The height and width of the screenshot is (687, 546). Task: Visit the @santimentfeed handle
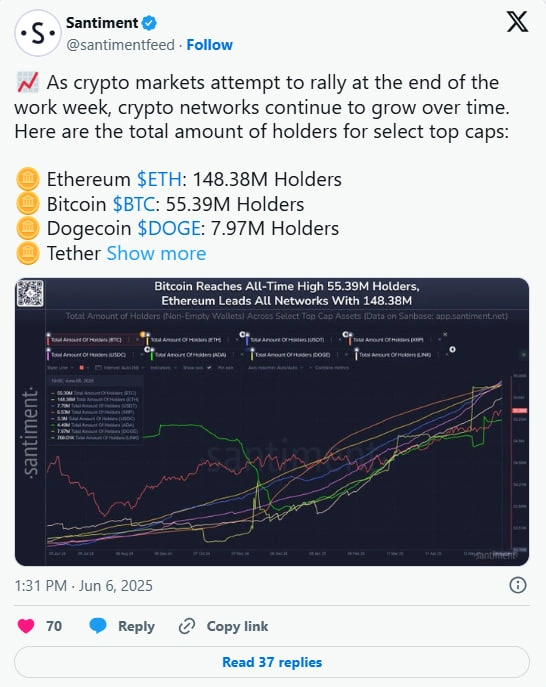[x=121, y=45]
